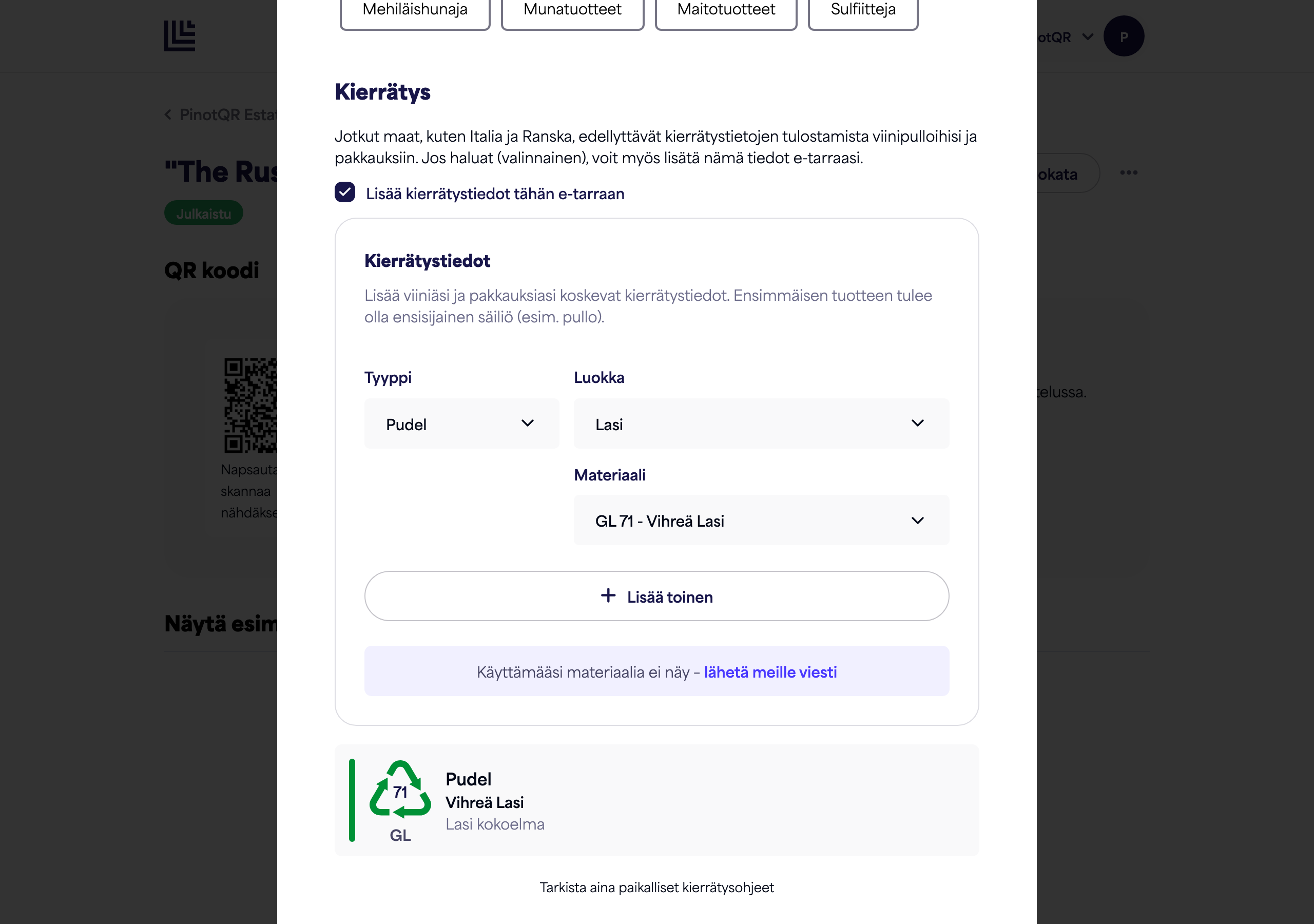Open the three-dots more options menu

pyautogui.click(x=1129, y=173)
